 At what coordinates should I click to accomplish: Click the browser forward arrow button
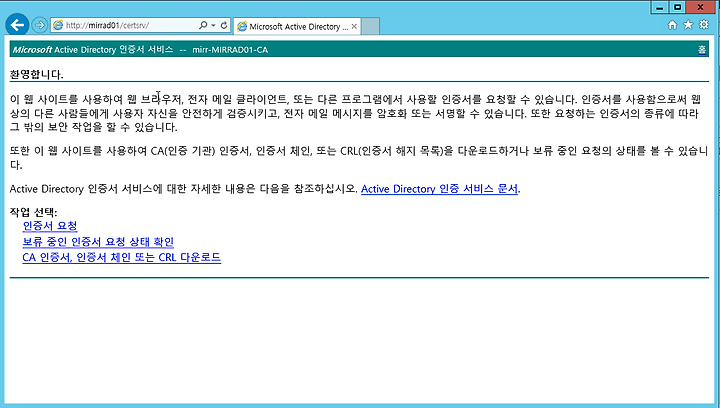[40, 25]
